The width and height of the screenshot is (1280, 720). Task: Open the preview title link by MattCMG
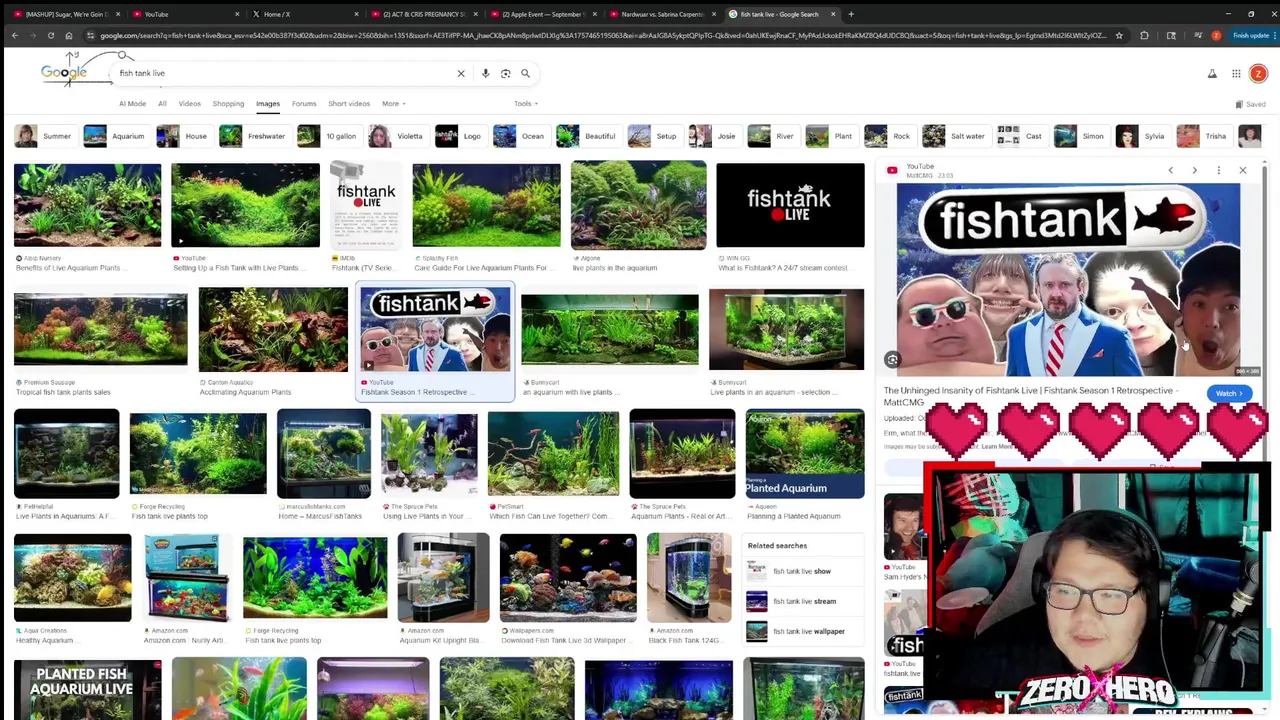[x=1030, y=396]
